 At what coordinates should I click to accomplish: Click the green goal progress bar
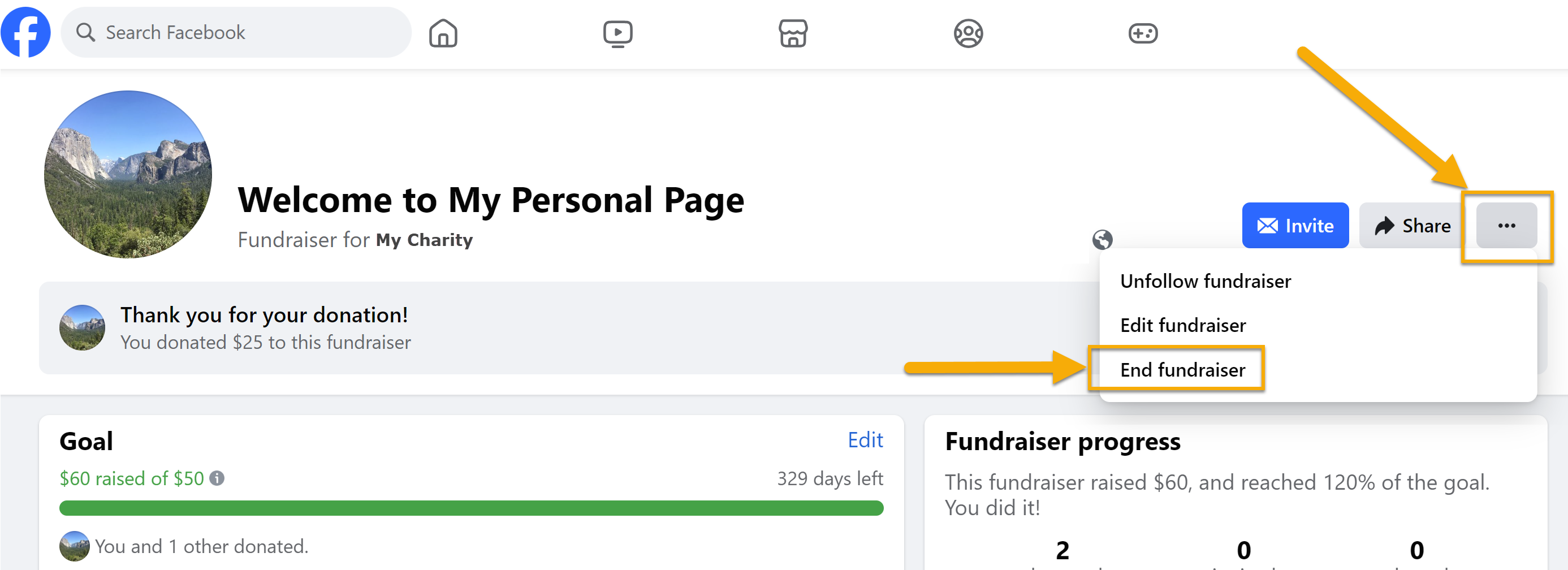471,508
